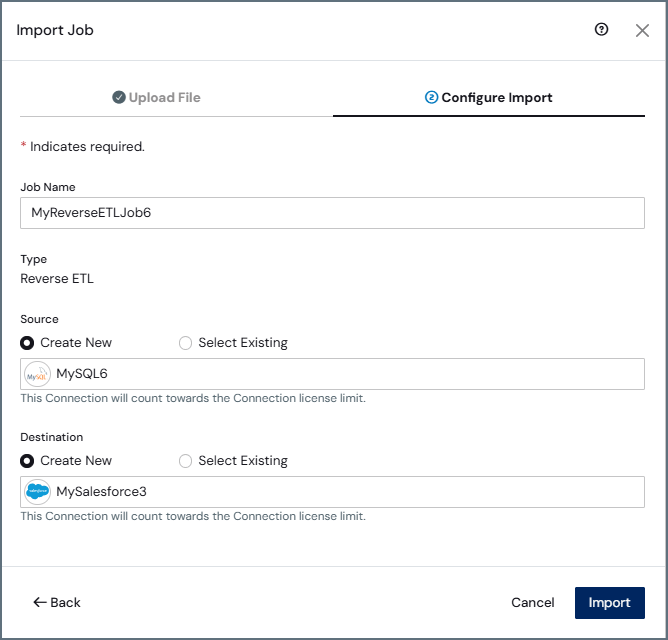Click the MySQL6 source connection field
668x640 pixels.
(x=332, y=374)
